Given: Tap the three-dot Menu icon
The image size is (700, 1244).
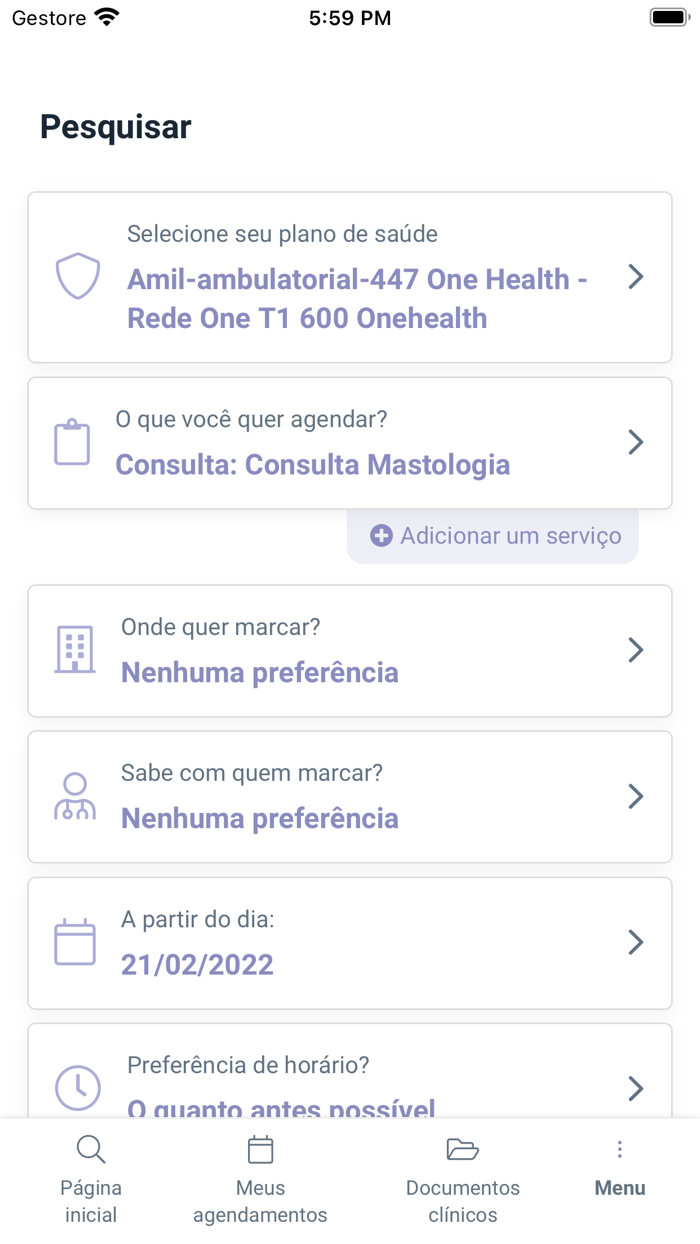Looking at the screenshot, I should pyautogui.click(x=620, y=1149).
